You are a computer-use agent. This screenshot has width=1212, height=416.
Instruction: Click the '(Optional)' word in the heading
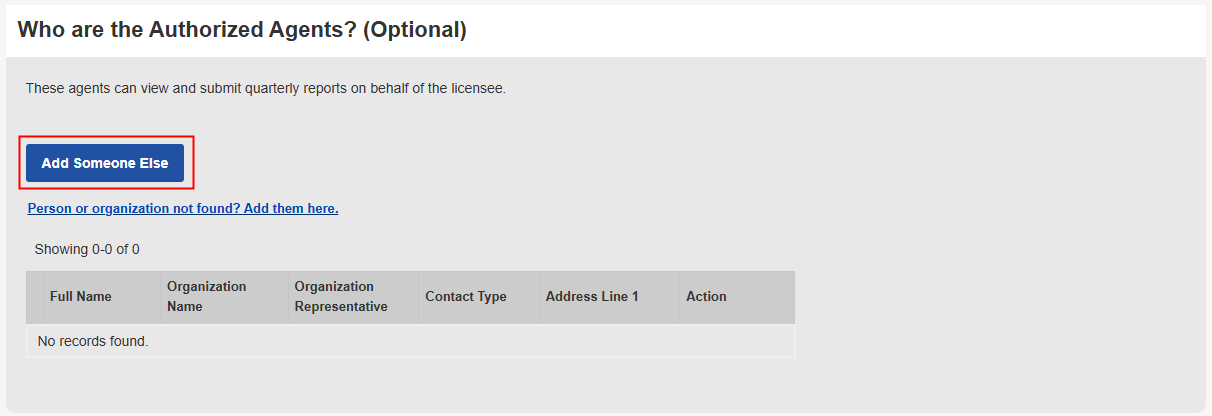point(414,30)
